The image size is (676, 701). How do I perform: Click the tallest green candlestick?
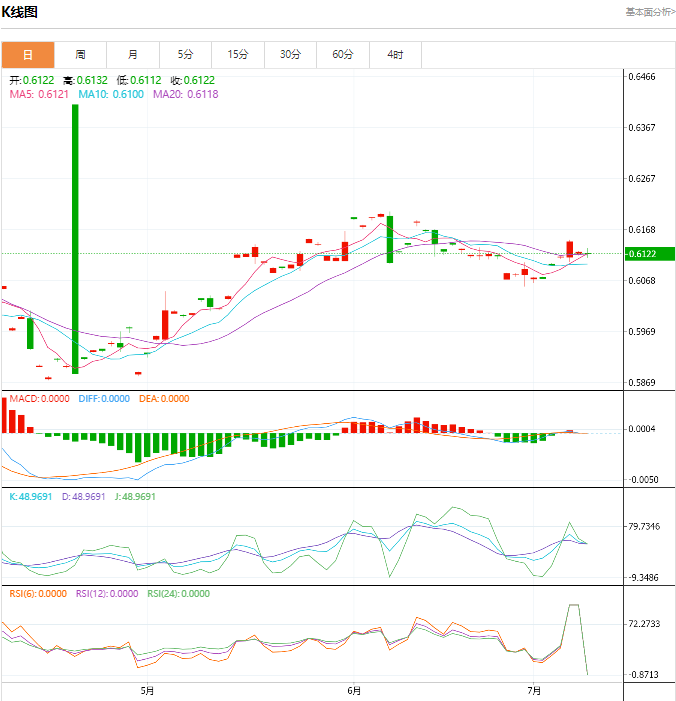[x=75, y=238]
